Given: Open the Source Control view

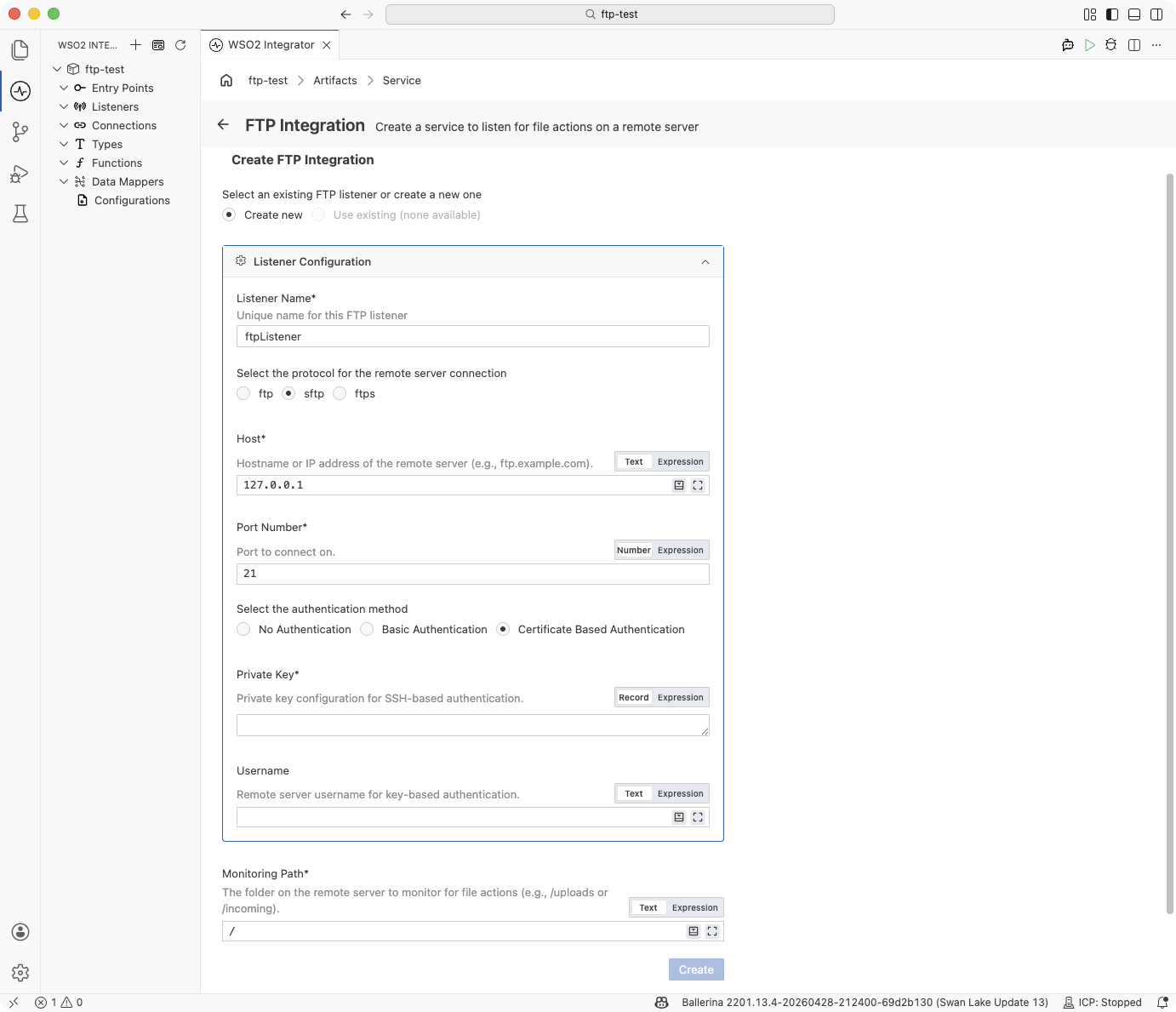Looking at the screenshot, I should pos(20,132).
